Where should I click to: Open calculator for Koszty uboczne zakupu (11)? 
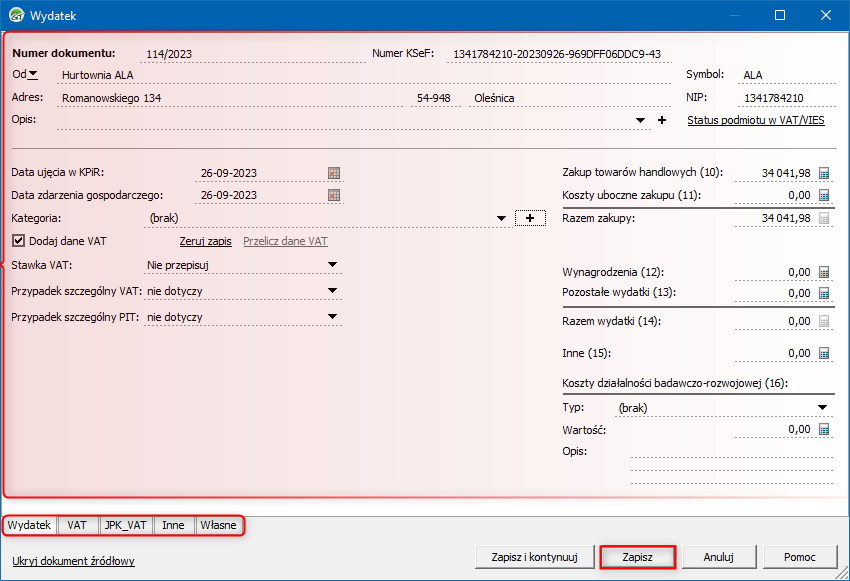point(824,195)
